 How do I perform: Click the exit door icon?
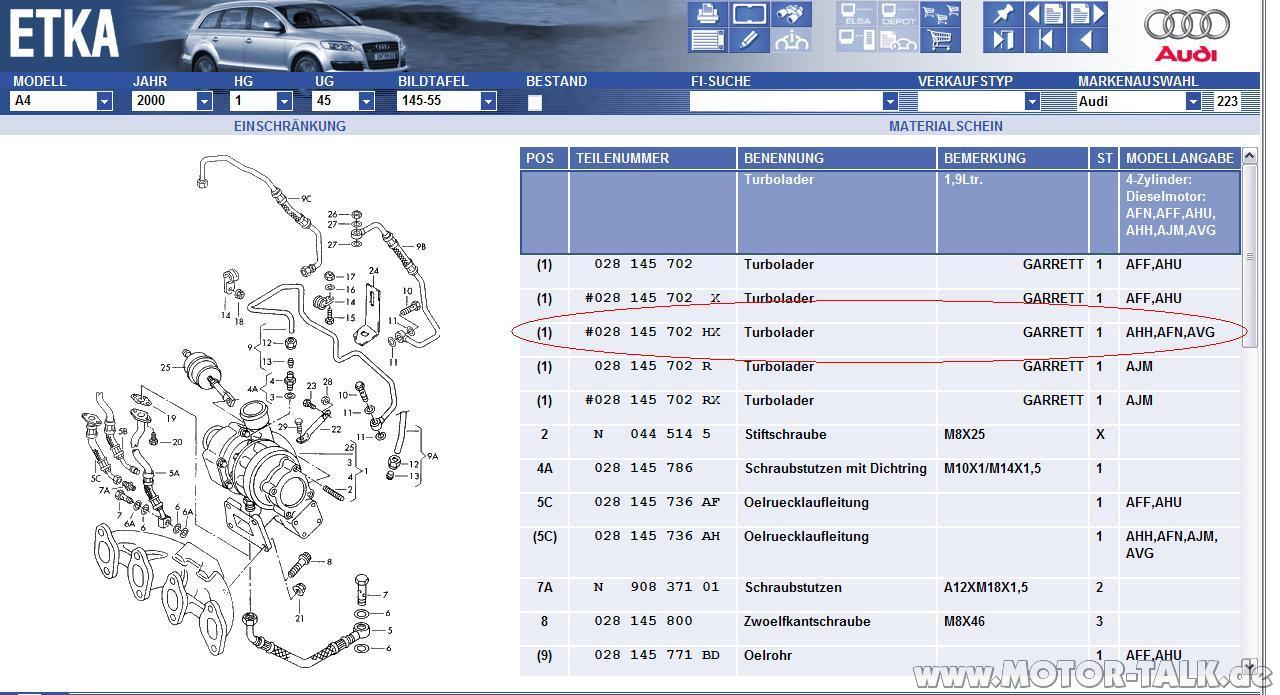pos(1003,41)
